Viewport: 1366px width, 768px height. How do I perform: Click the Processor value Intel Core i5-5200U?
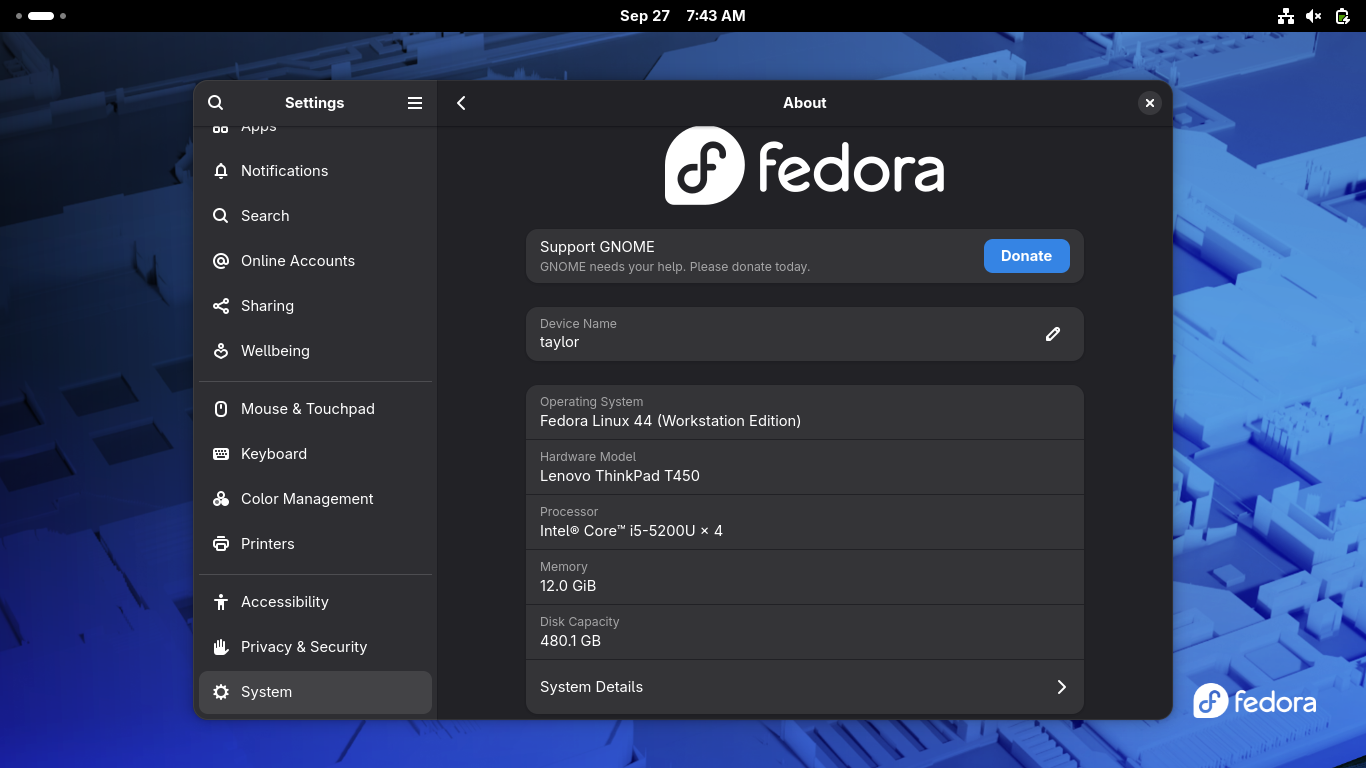[631, 531]
